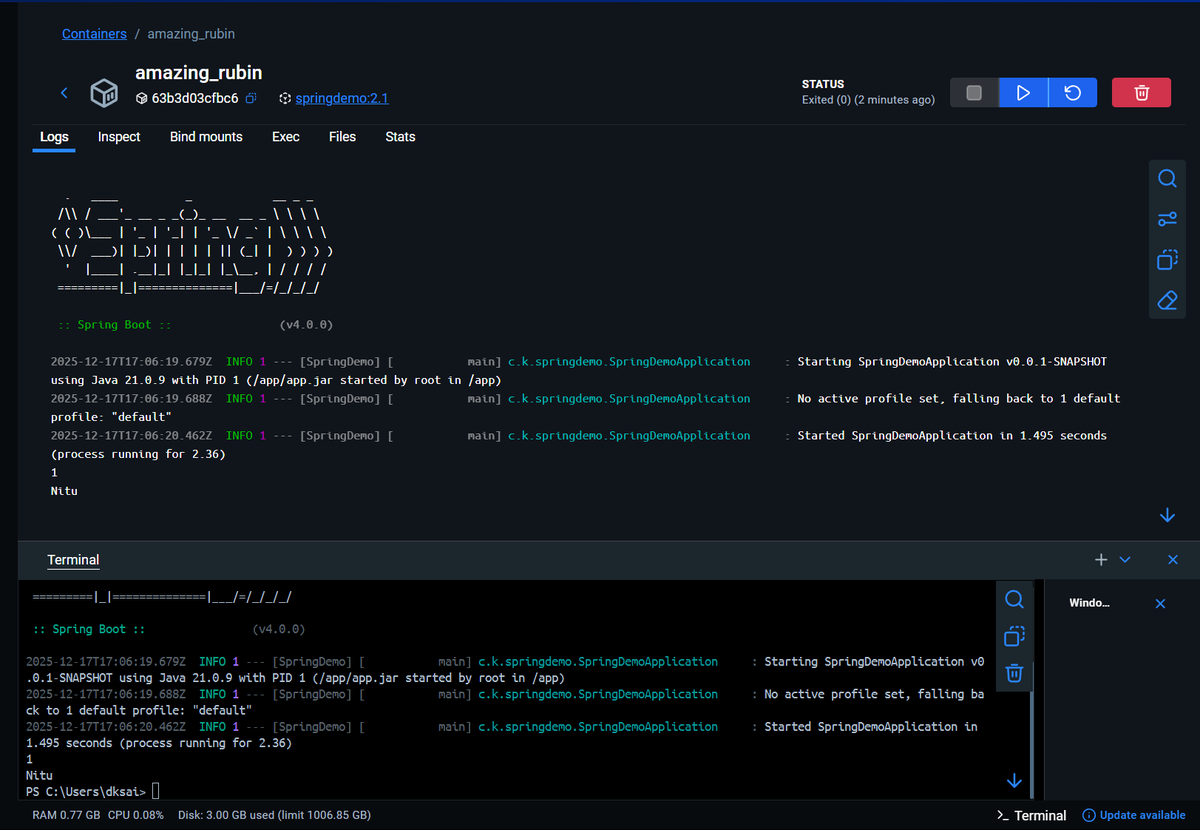
Task: Search within the terminal output
Action: [x=1014, y=599]
